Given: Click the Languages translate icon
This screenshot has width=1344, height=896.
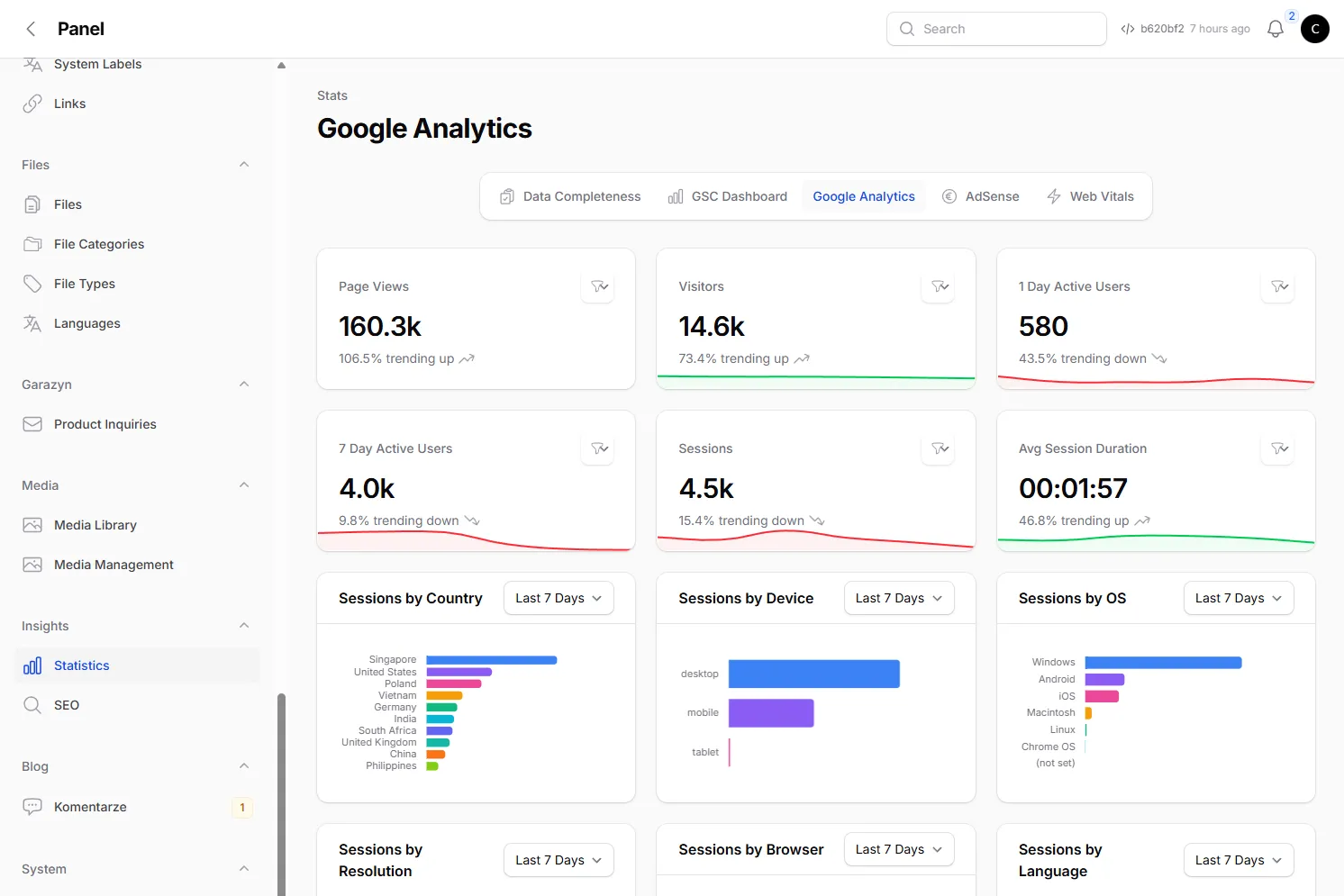Looking at the screenshot, I should [x=32, y=323].
